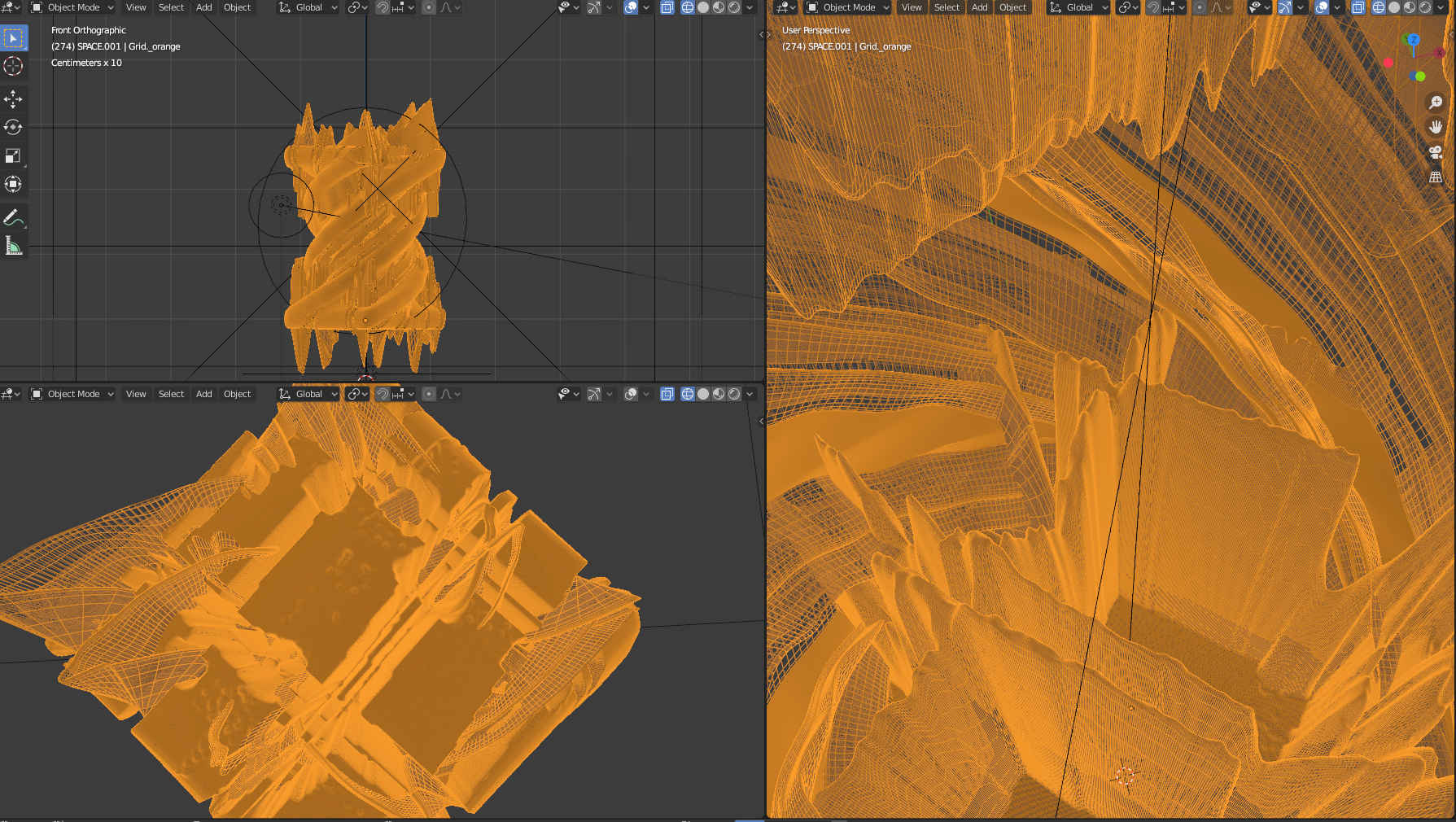Toggle X-ray in bottom-left viewport header
1456x822 pixels.
coord(667,394)
